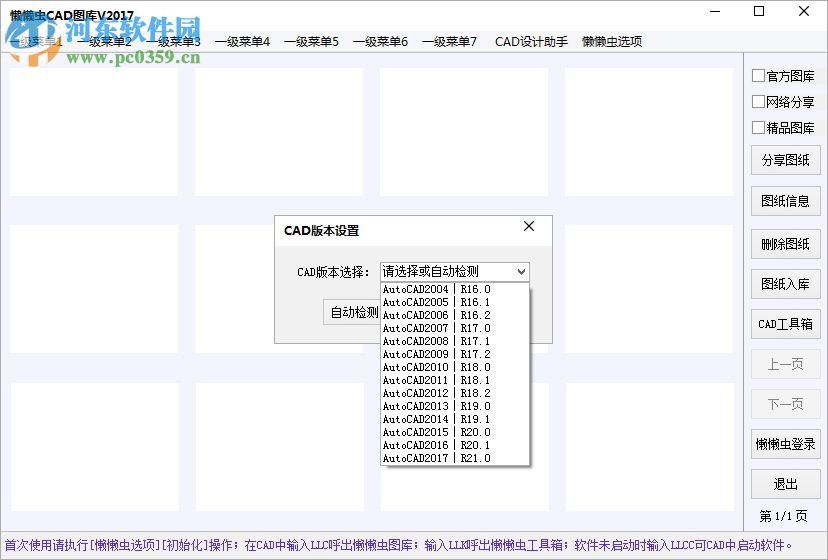This screenshot has height=560, width=828.
Task: Choose AutoCAD2014 | R19.1 from list
Action: click(x=455, y=419)
